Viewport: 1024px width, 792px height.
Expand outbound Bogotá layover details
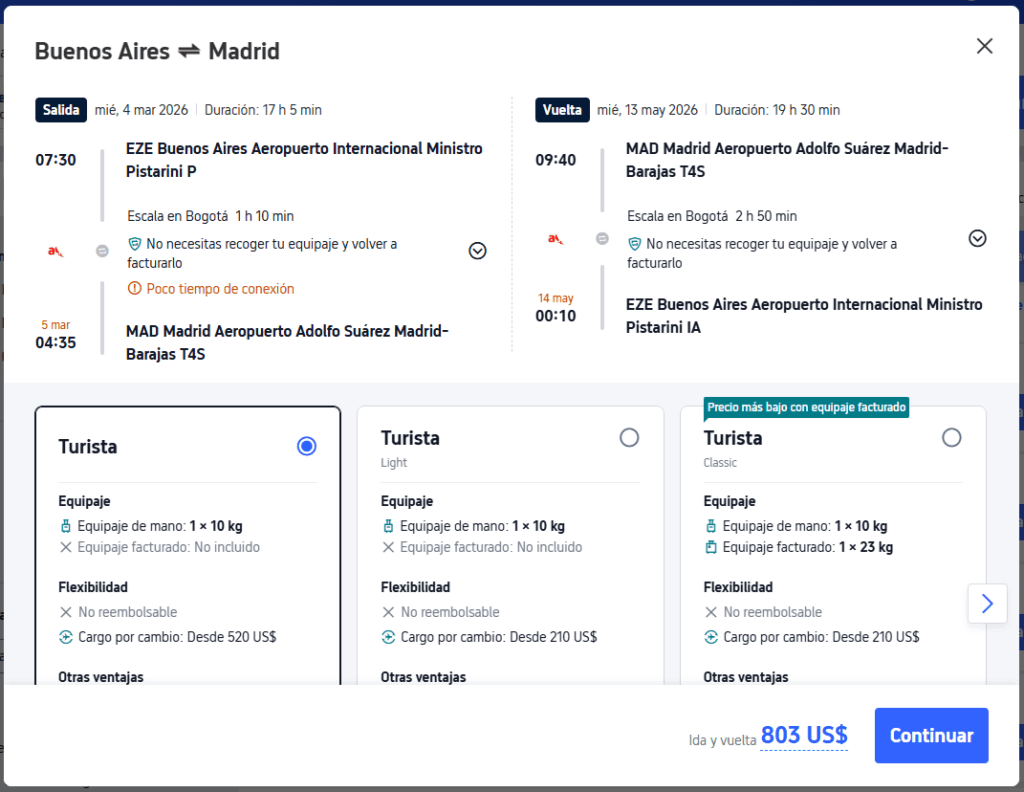[478, 251]
